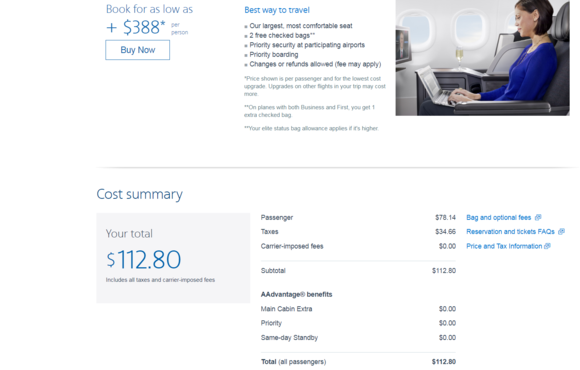Click the Total (all passengers) amount

click(444, 362)
